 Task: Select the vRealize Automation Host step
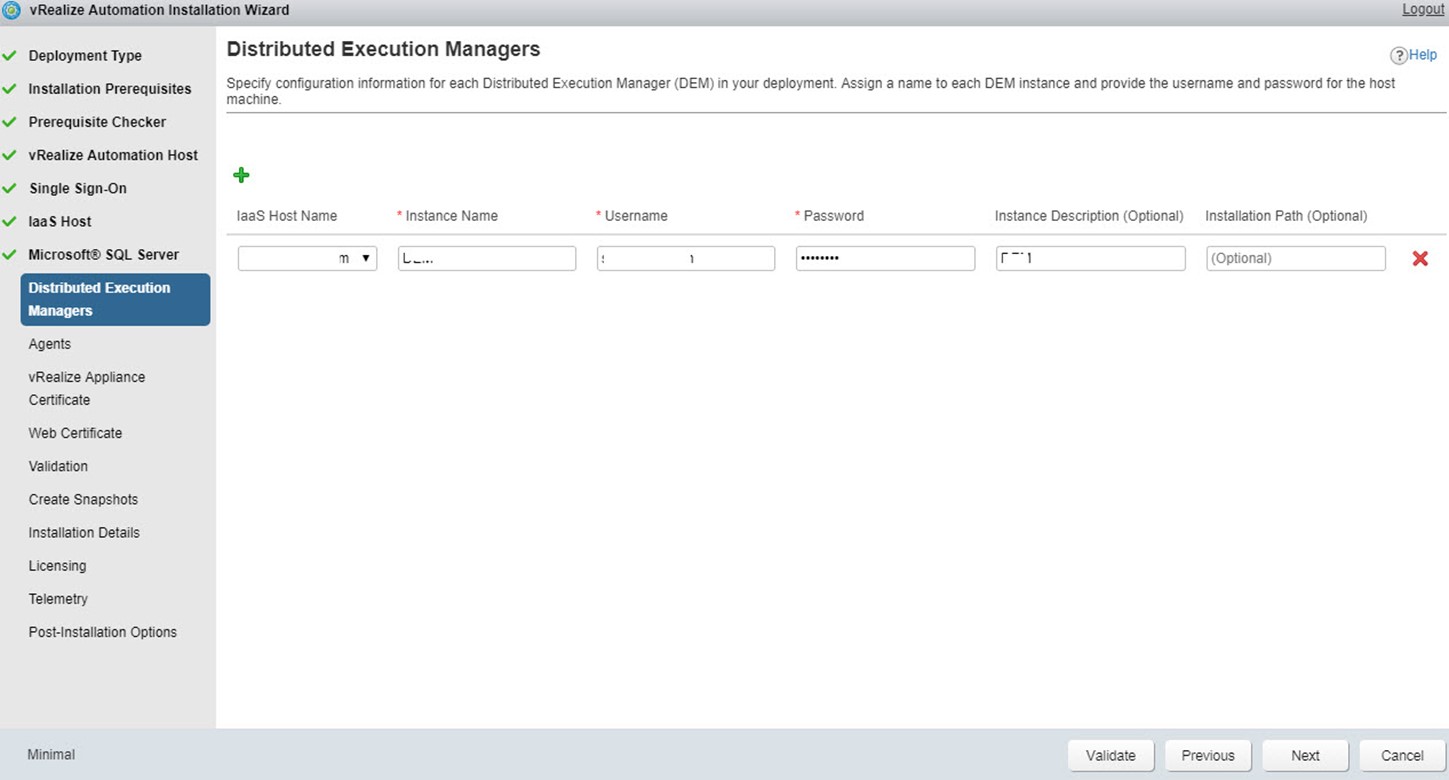113,155
